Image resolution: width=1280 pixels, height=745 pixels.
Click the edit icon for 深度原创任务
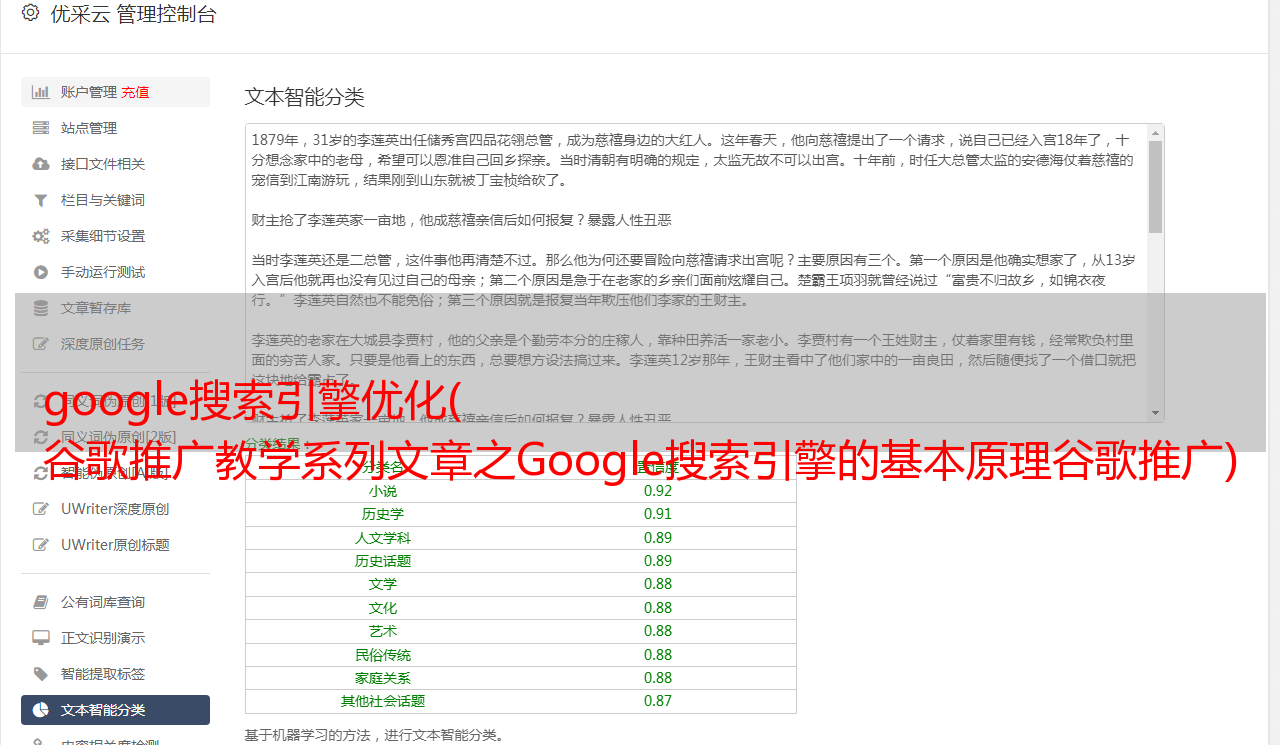[x=41, y=344]
